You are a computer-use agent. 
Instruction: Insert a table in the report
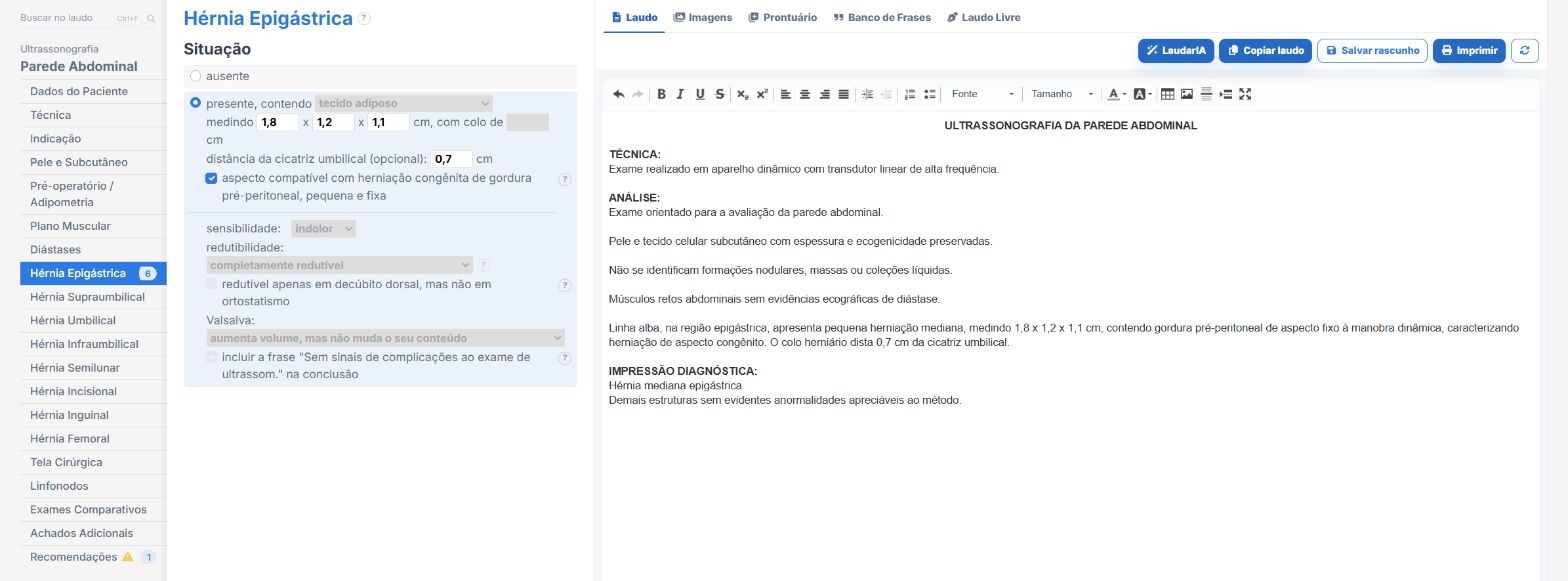(x=1167, y=94)
